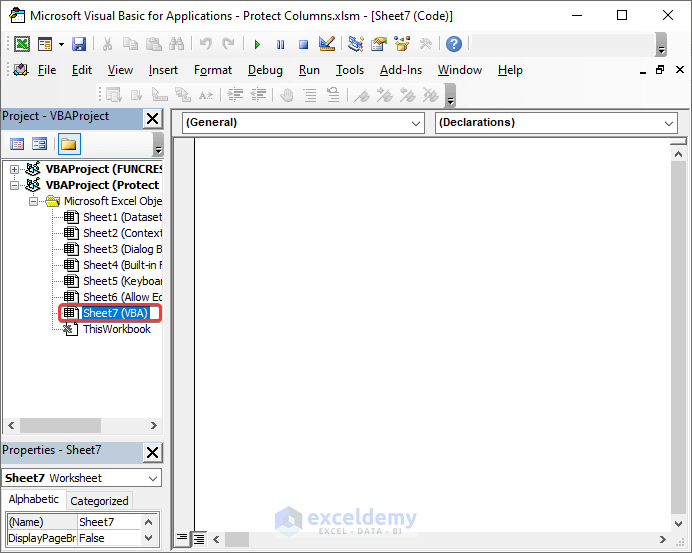692x553 pixels.
Task: Open the Window menu
Action: [459, 70]
